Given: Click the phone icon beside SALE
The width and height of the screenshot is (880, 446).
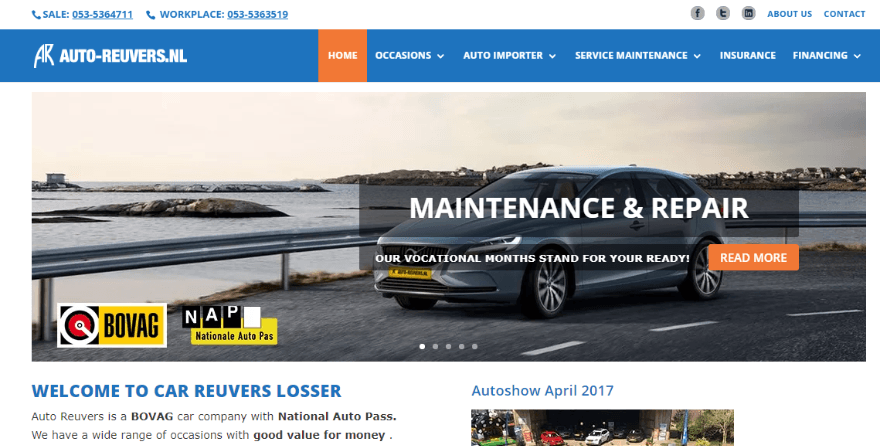Looking at the screenshot, I should point(36,15).
